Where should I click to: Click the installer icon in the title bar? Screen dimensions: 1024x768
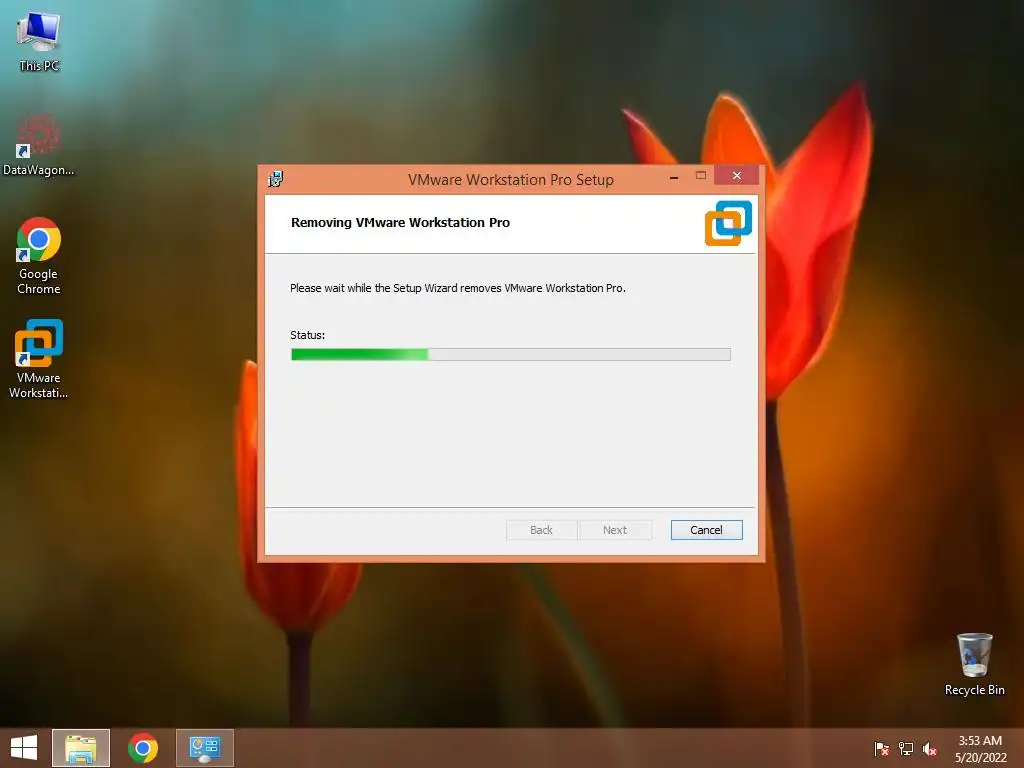pos(276,179)
